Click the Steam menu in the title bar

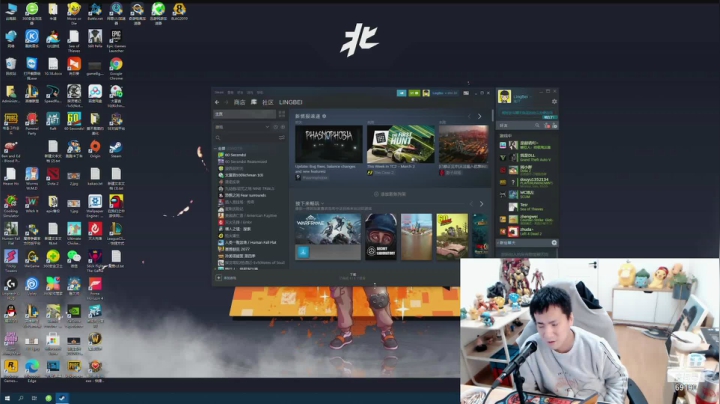[x=219, y=93]
